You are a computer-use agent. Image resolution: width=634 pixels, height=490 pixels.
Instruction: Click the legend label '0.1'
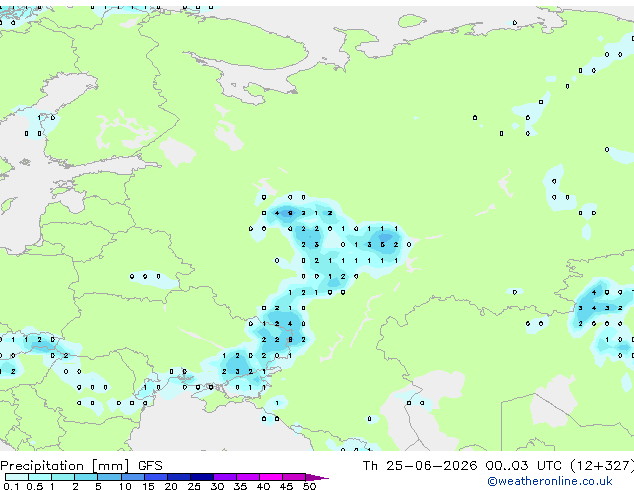coord(11,486)
